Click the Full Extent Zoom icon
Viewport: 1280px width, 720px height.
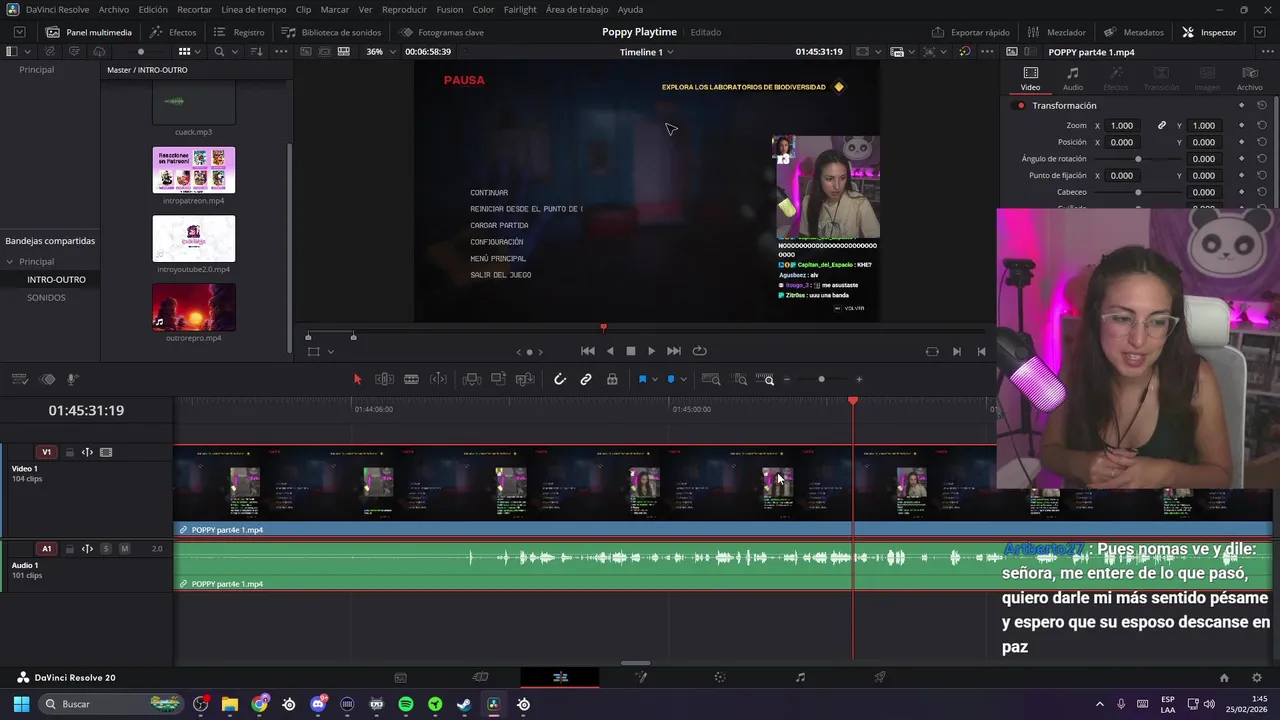[x=711, y=379]
